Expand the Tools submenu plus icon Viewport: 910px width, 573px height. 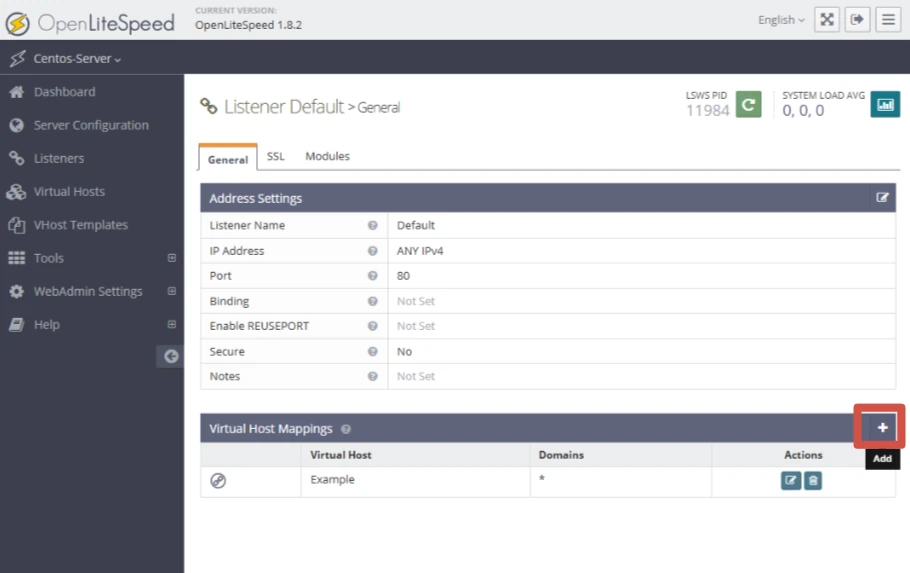coord(172,258)
